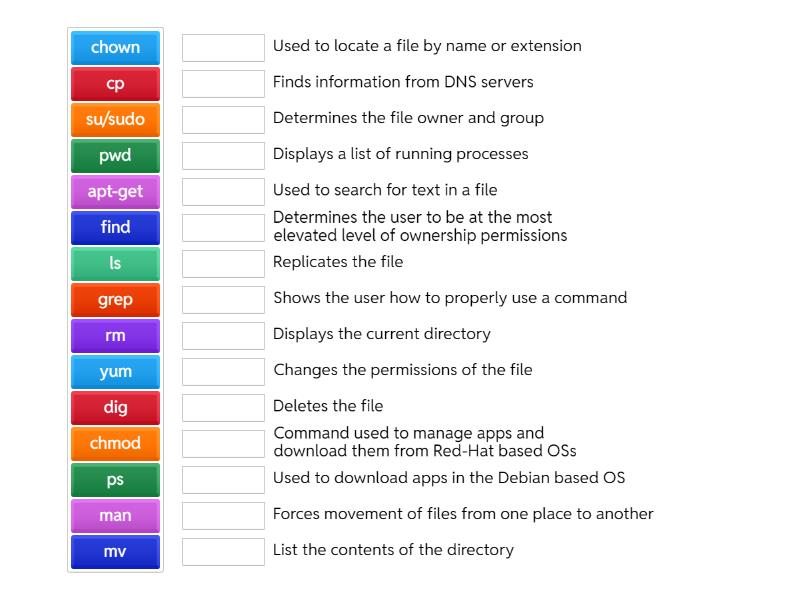Select the red cp tile

tap(115, 83)
